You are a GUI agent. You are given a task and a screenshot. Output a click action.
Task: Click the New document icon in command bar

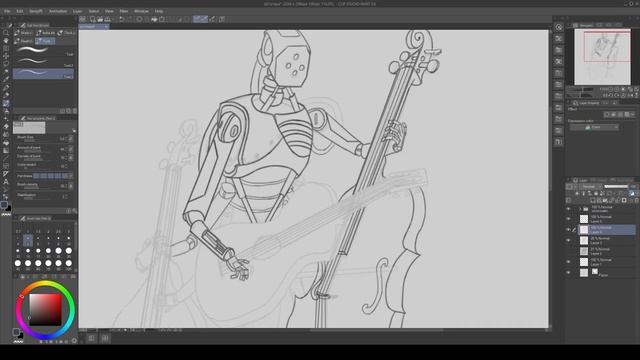click(x=93, y=19)
